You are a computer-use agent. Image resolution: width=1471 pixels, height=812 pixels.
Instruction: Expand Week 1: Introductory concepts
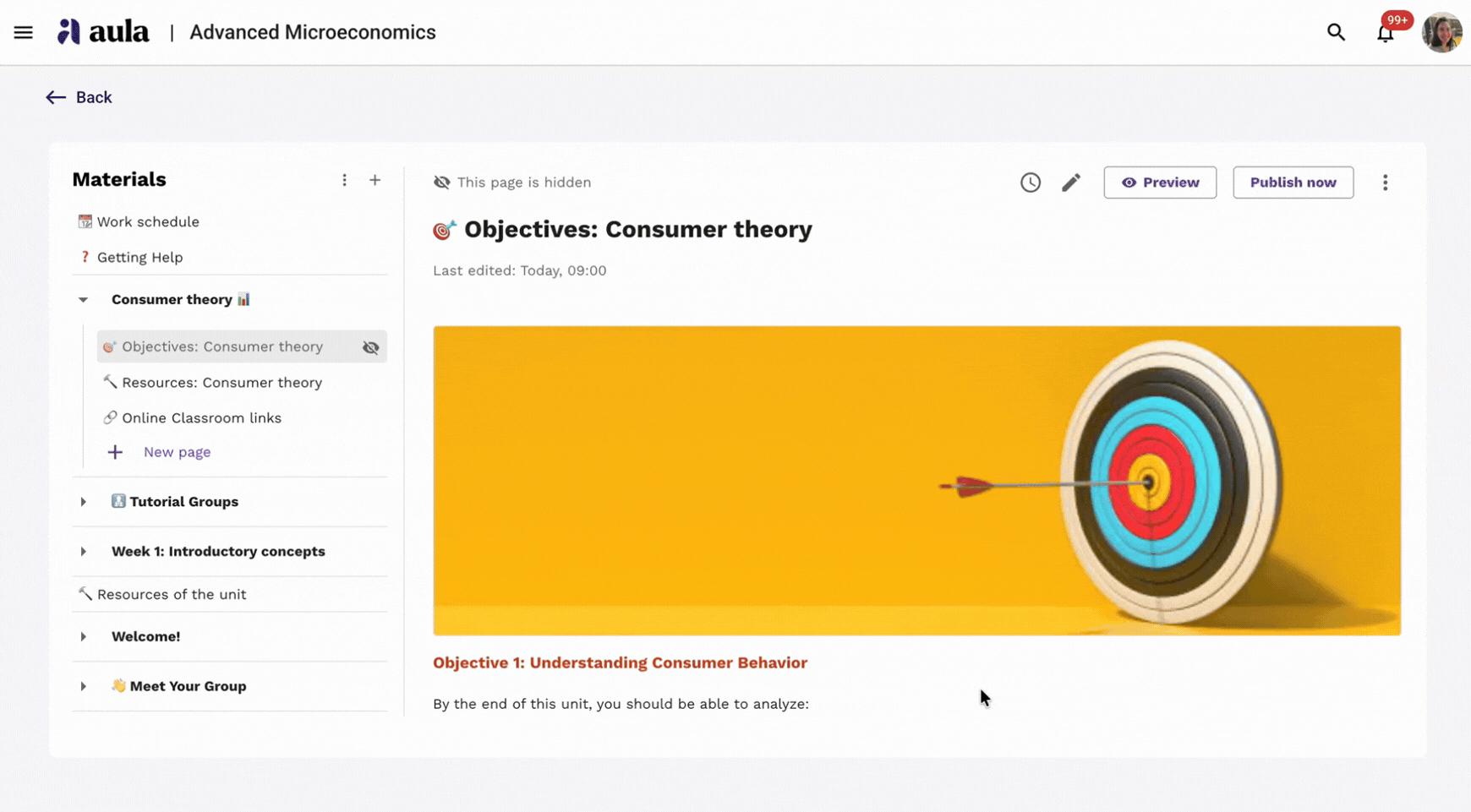[83, 552]
